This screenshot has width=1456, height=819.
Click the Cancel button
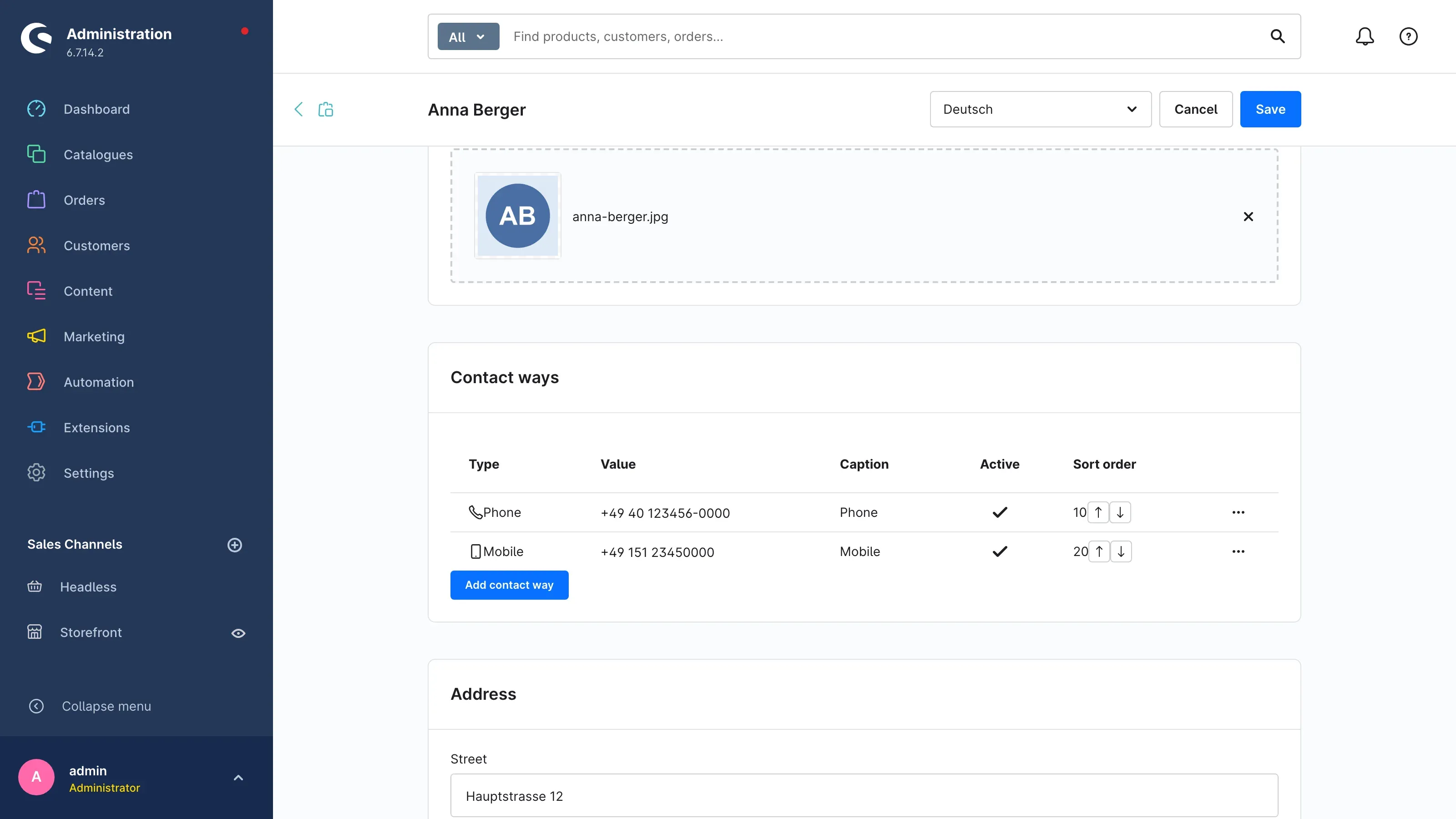[1195, 109]
